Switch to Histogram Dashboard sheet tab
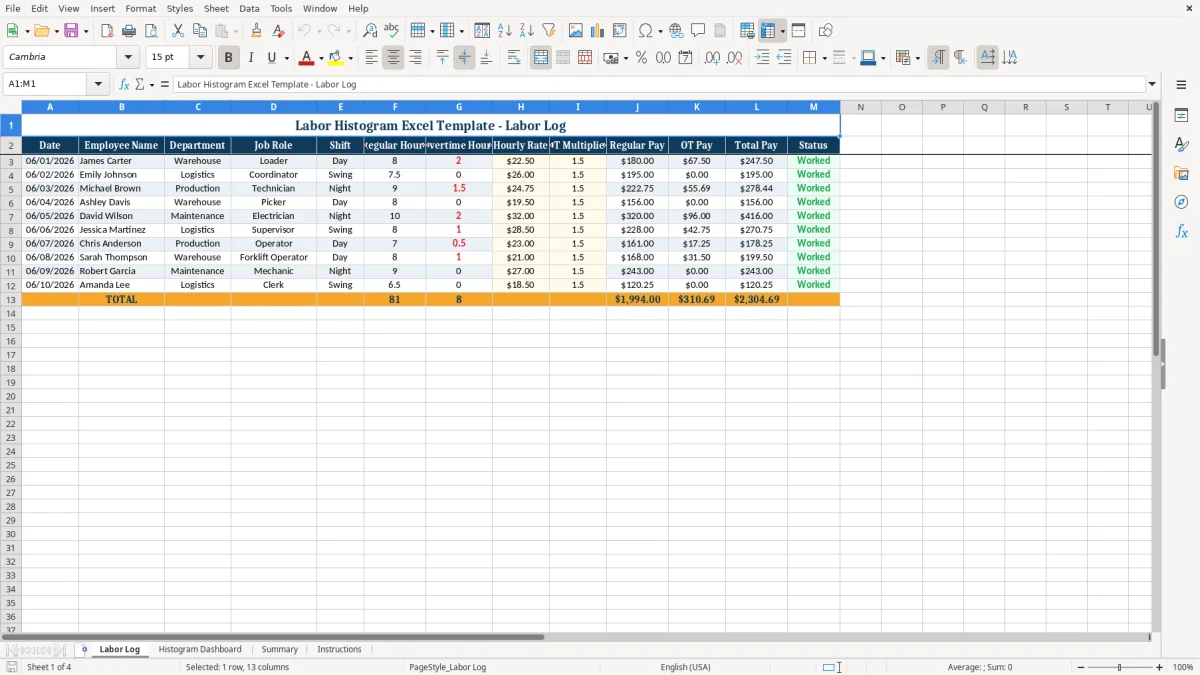1200x675 pixels. (x=200, y=649)
